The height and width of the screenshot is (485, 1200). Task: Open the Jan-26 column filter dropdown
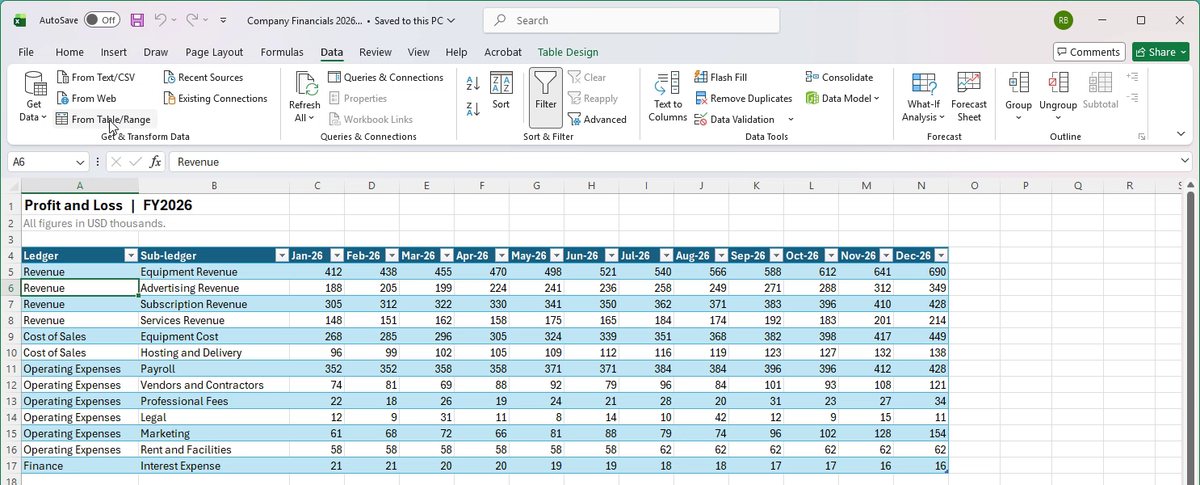tap(336, 255)
